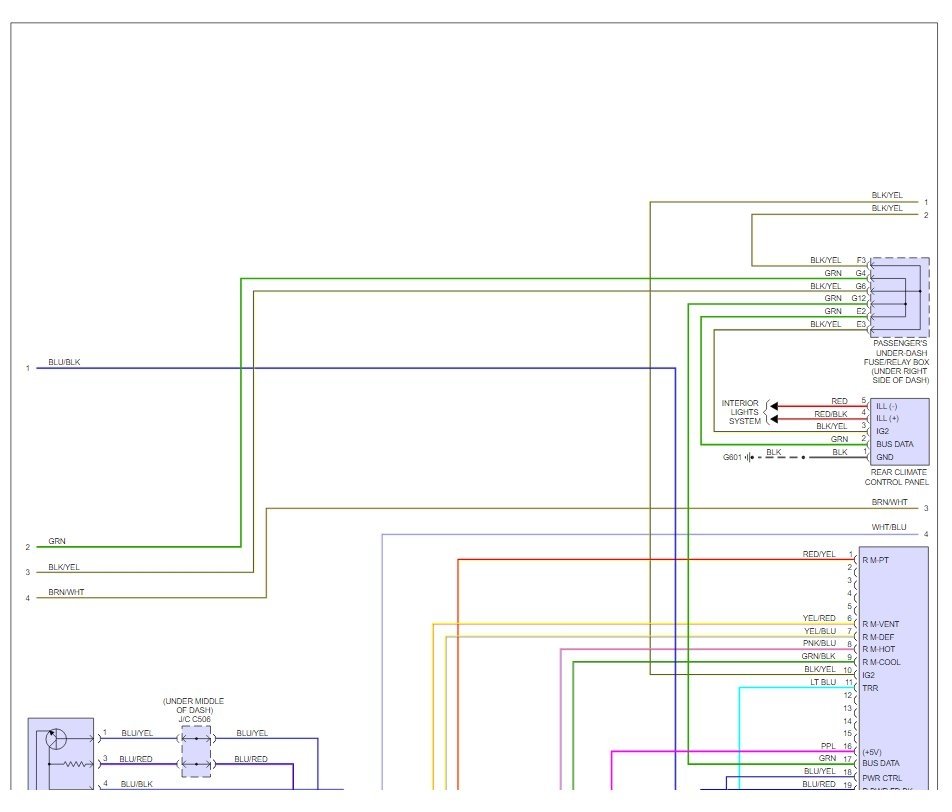The height and width of the screenshot is (812, 952).
Task: Click the Passenger's under-dash fuse/relay box block
Action: click(900, 298)
